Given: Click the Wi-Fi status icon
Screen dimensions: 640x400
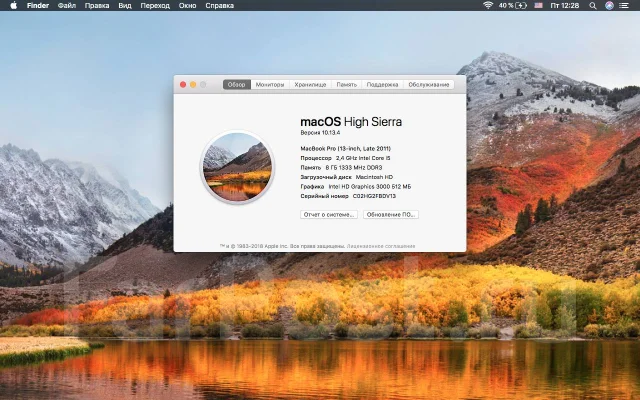Looking at the screenshot, I should tap(488, 5).
